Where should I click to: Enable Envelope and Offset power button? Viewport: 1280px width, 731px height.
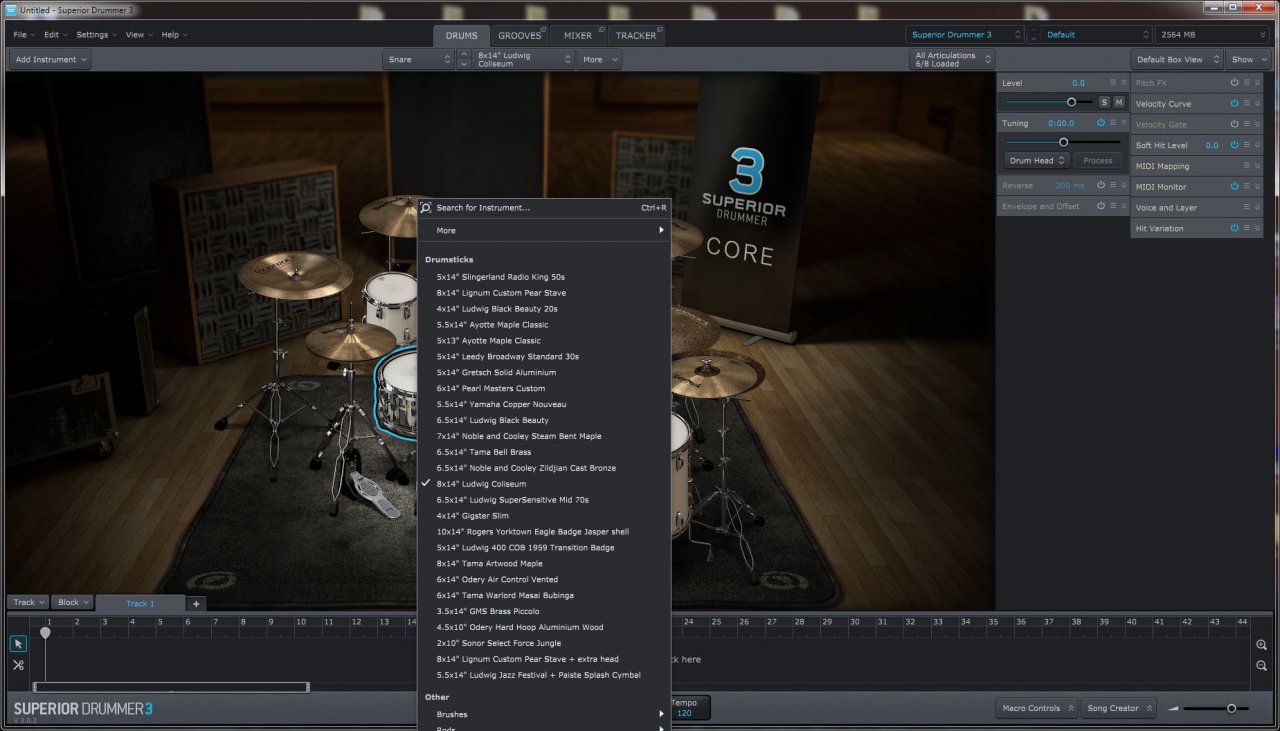(x=1100, y=206)
